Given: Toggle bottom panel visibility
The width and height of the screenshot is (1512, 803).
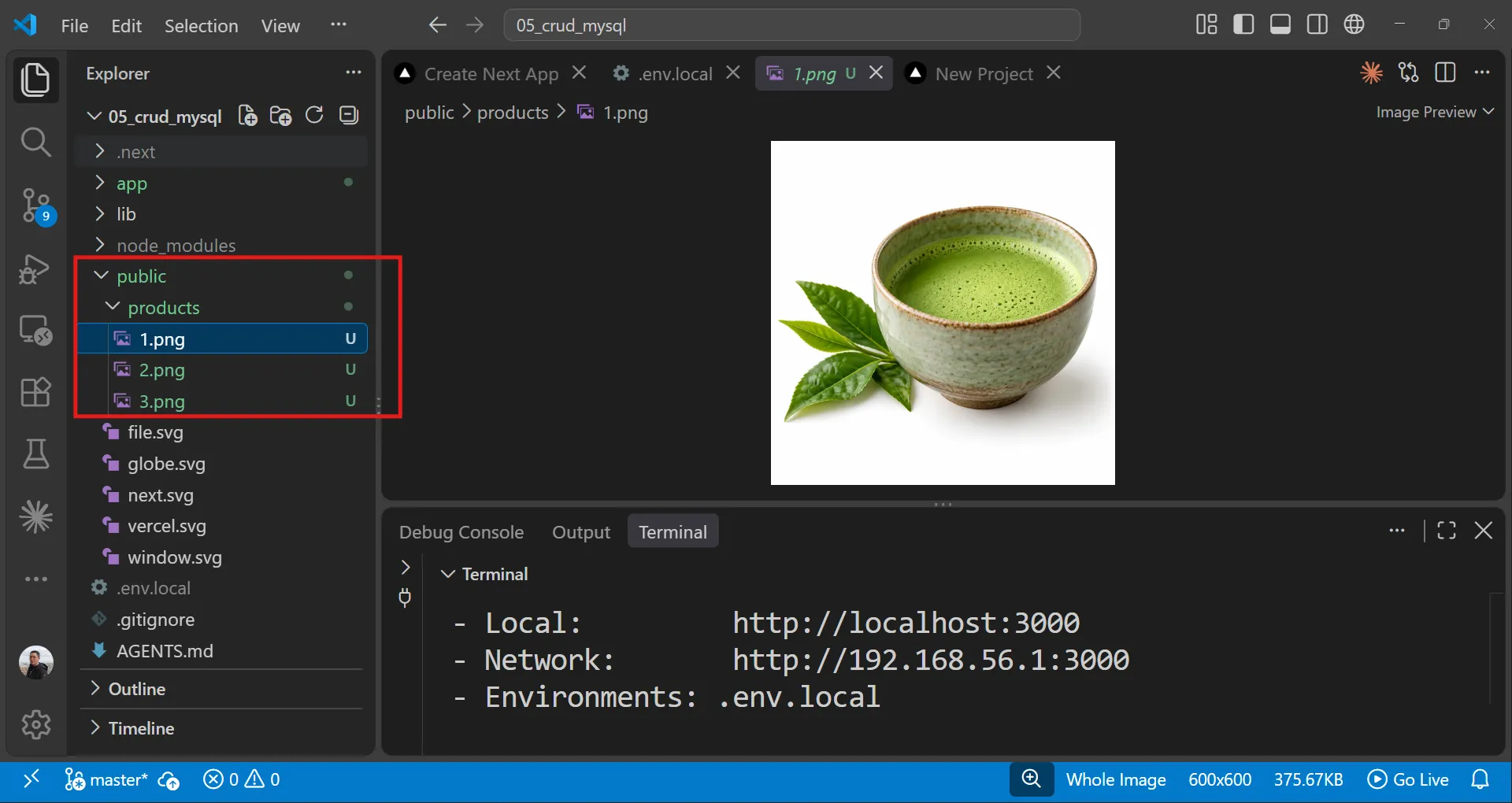Looking at the screenshot, I should 1280,24.
